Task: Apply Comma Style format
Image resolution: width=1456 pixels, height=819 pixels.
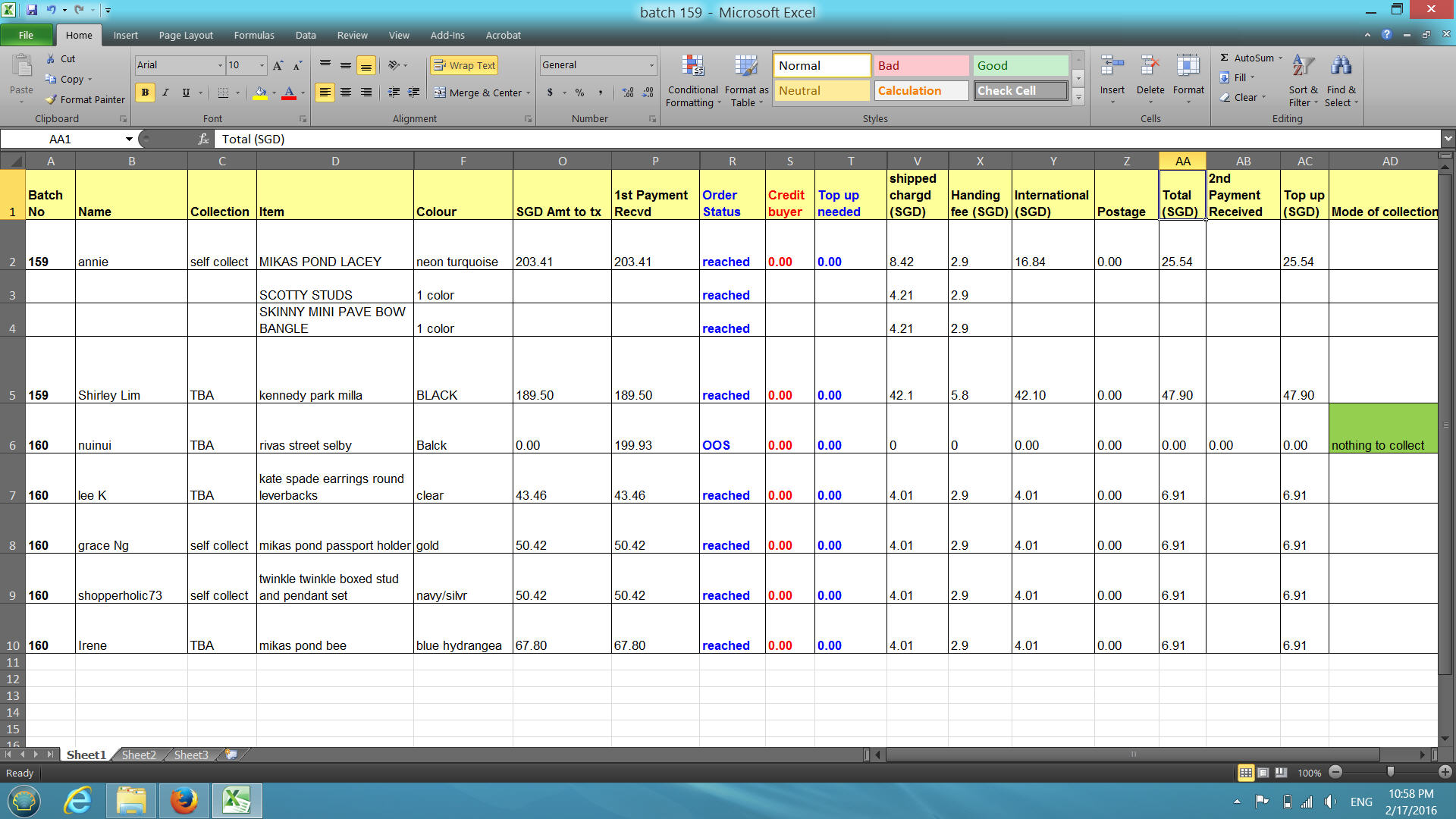Action: click(600, 93)
